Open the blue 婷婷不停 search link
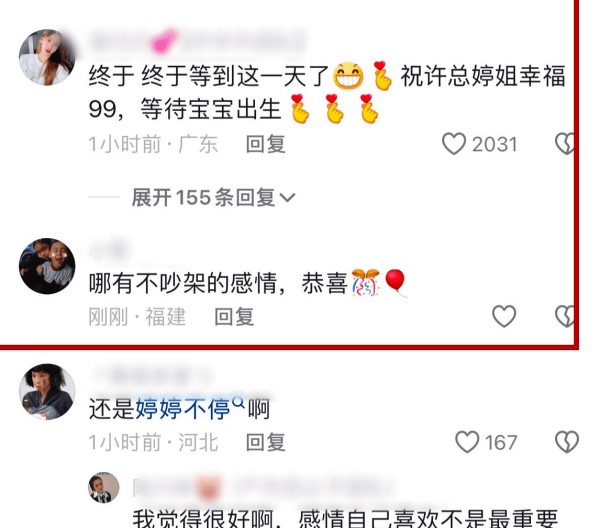This screenshot has height=528, width=600. click(x=183, y=409)
